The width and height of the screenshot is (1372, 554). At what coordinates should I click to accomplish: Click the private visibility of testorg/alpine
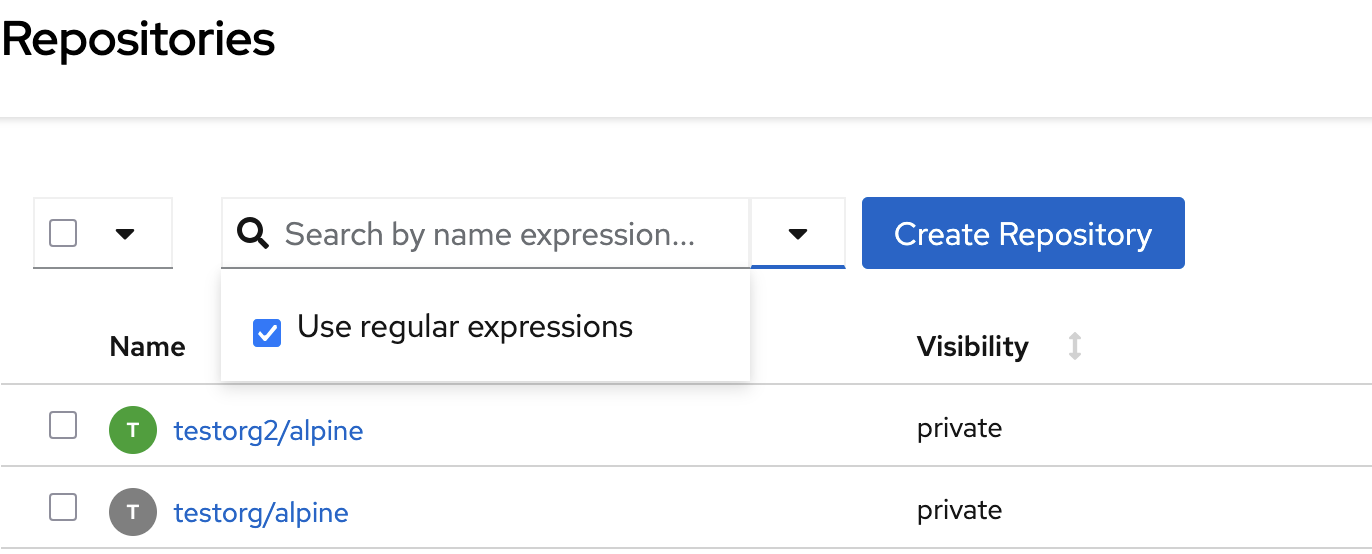tap(959, 511)
